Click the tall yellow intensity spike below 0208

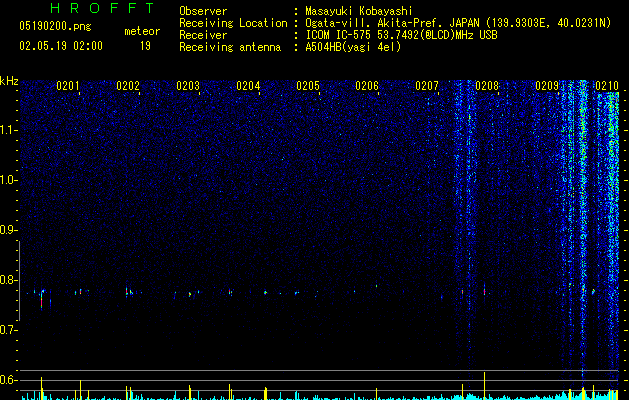point(484,385)
